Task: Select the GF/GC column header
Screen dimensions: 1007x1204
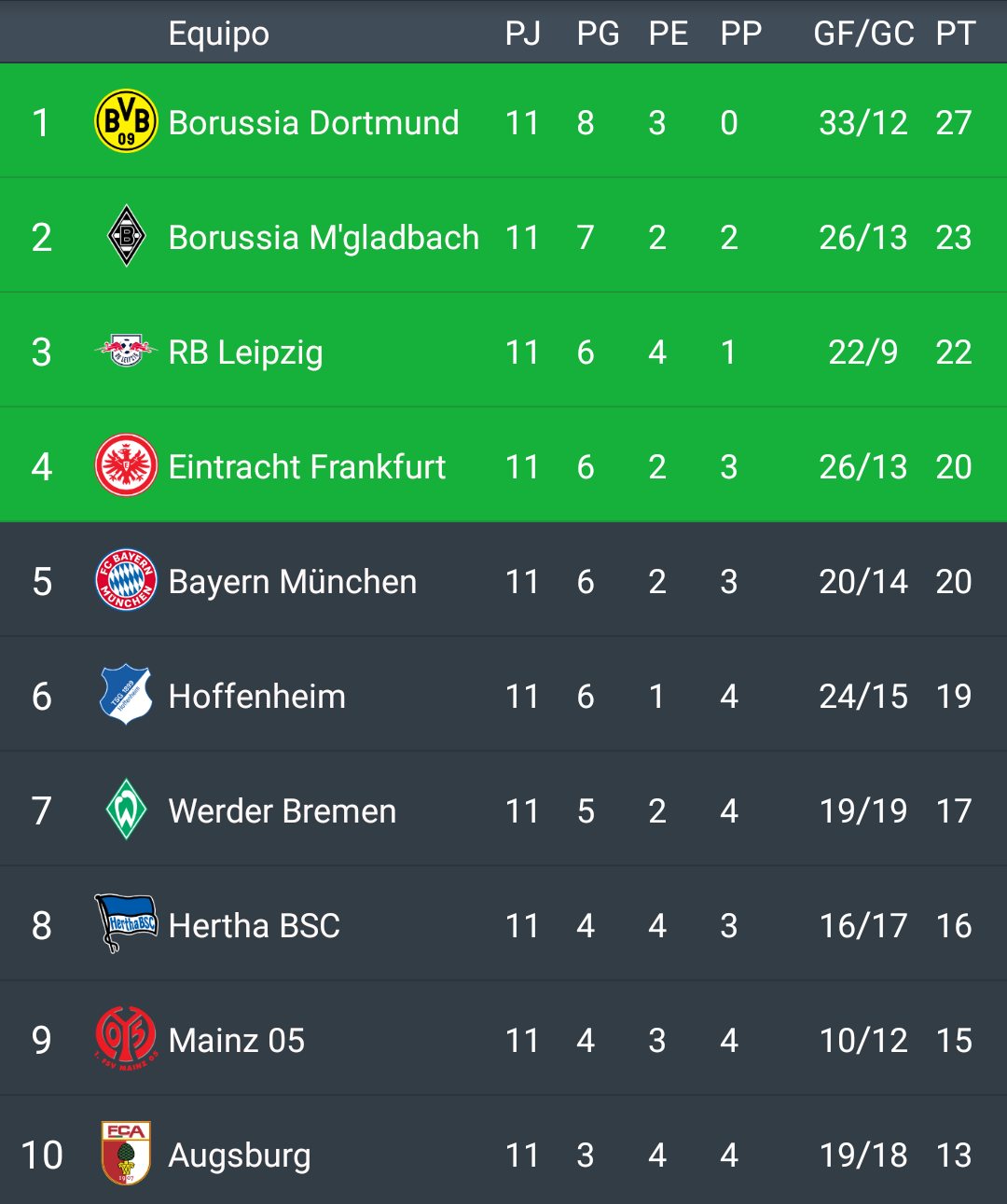Action: coord(863,34)
